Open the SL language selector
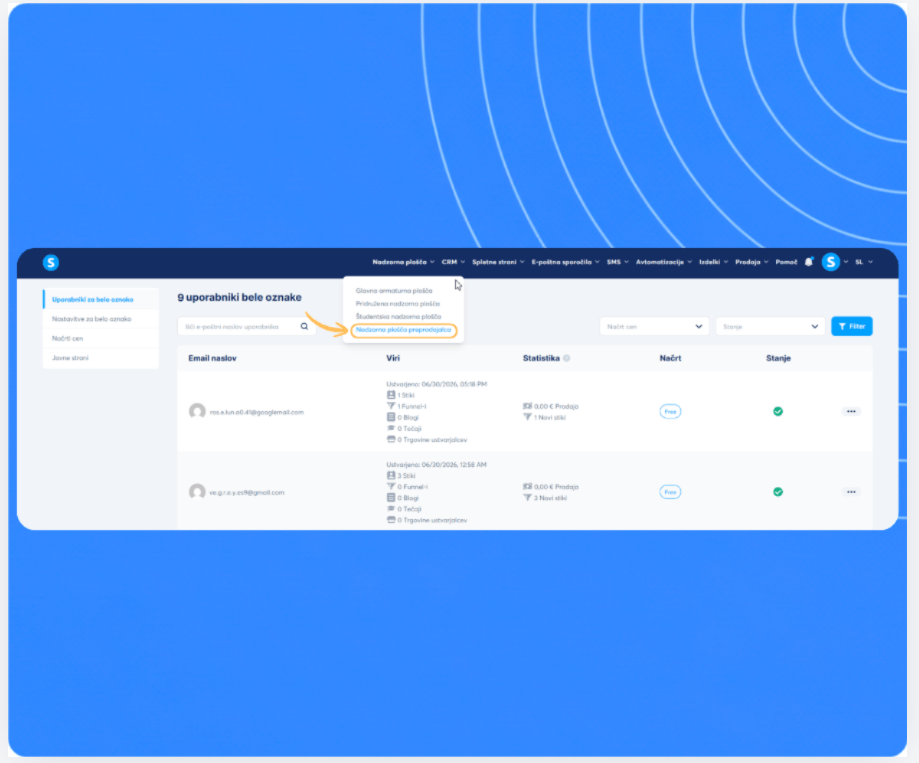Viewport: 919px width, 763px height. coord(864,262)
